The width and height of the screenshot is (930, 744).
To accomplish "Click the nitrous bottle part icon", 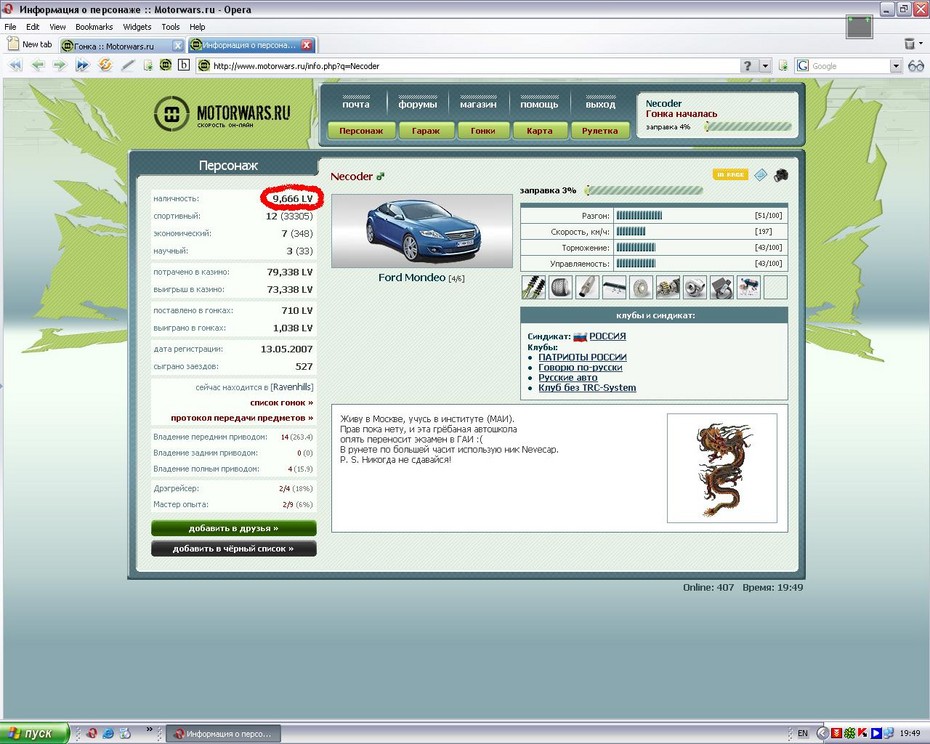I will point(749,287).
